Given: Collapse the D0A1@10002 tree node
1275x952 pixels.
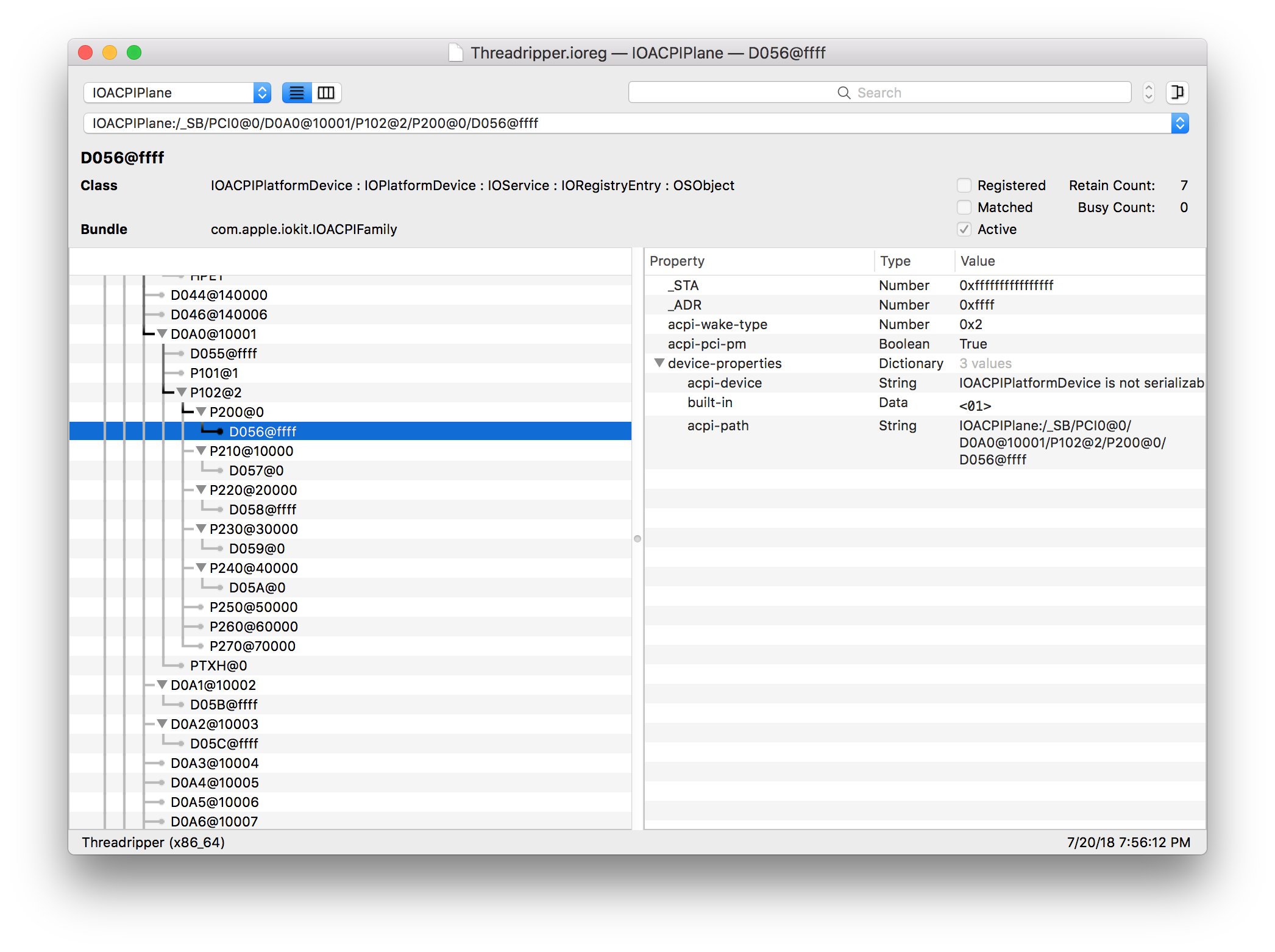Looking at the screenshot, I should pyautogui.click(x=162, y=685).
